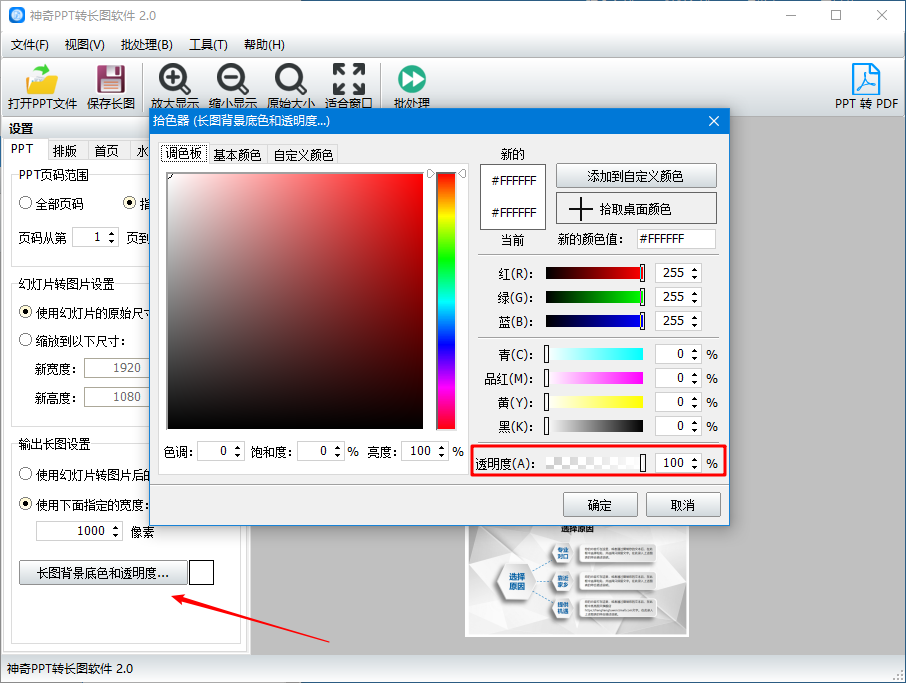Screen dimensions: 906x683
Task: Adjust the green (G) value stepper
Action: [x=695, y=297]
